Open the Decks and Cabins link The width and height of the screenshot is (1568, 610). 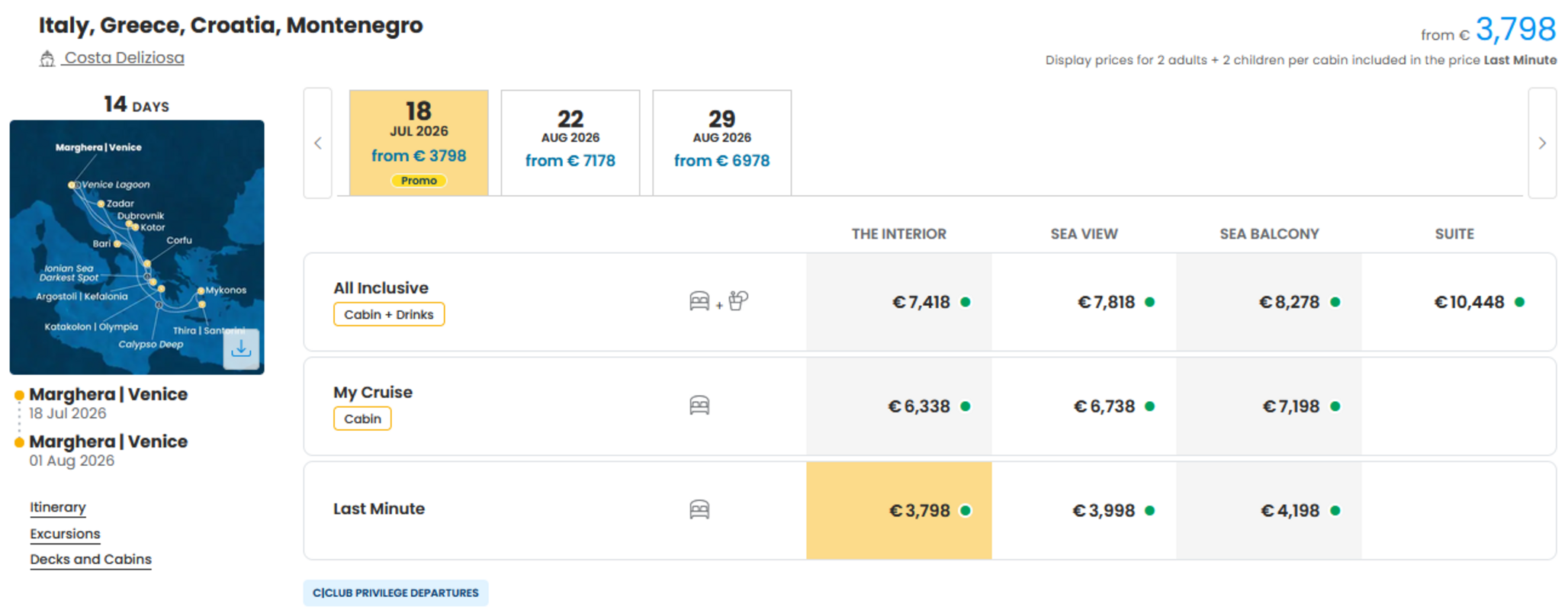coord(91,559)
